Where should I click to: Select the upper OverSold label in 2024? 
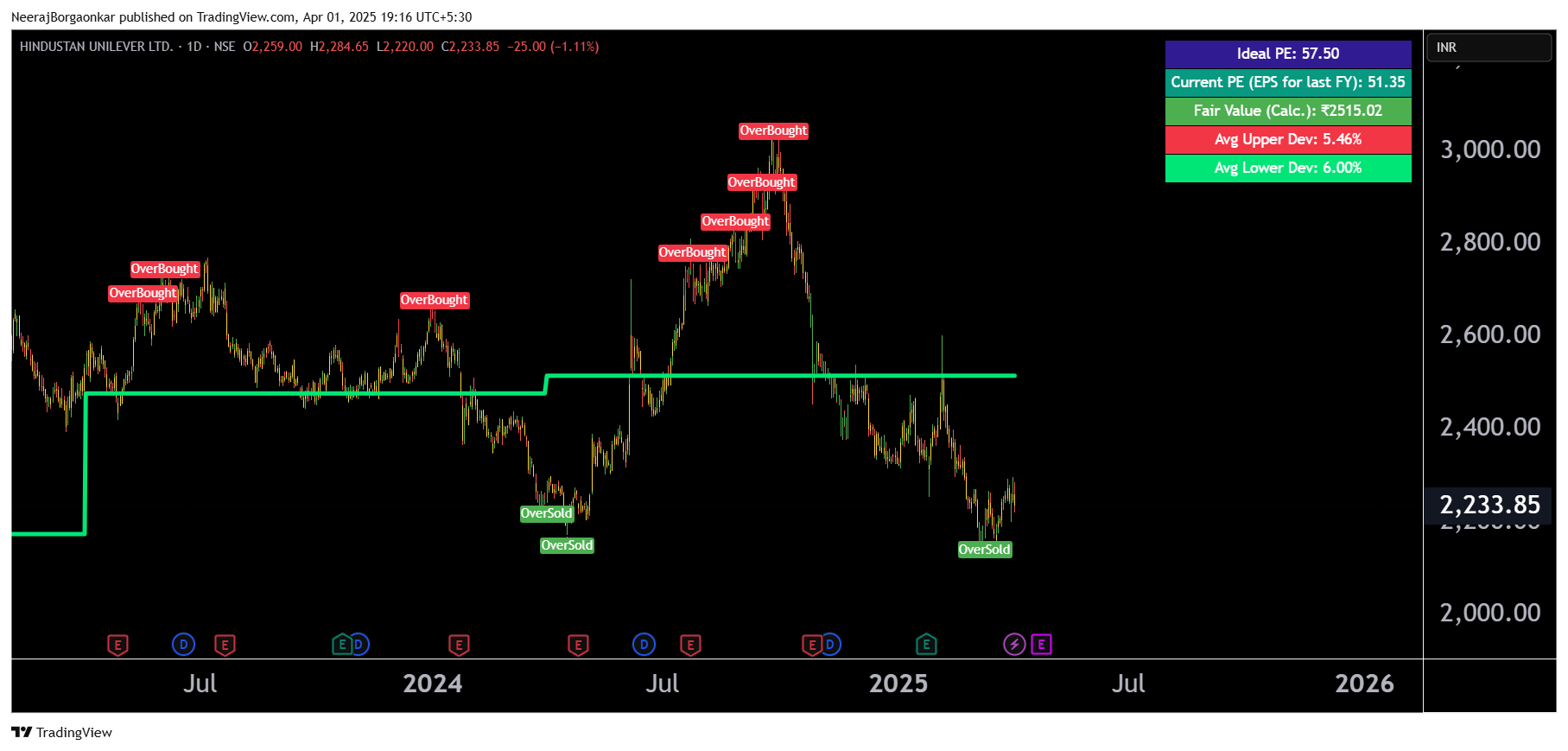(x=546, y=513)
